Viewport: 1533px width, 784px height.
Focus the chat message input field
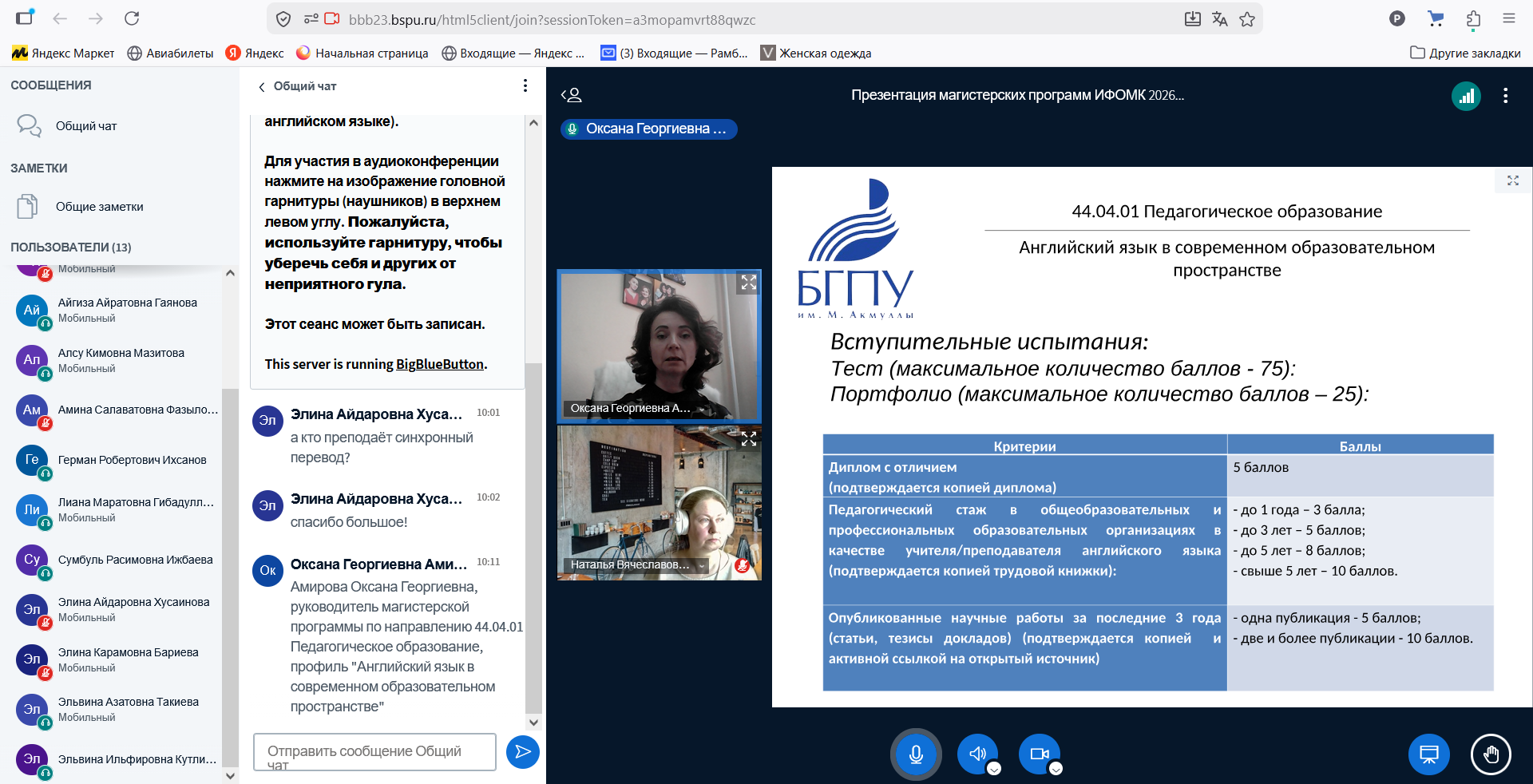tap(374, 752)
